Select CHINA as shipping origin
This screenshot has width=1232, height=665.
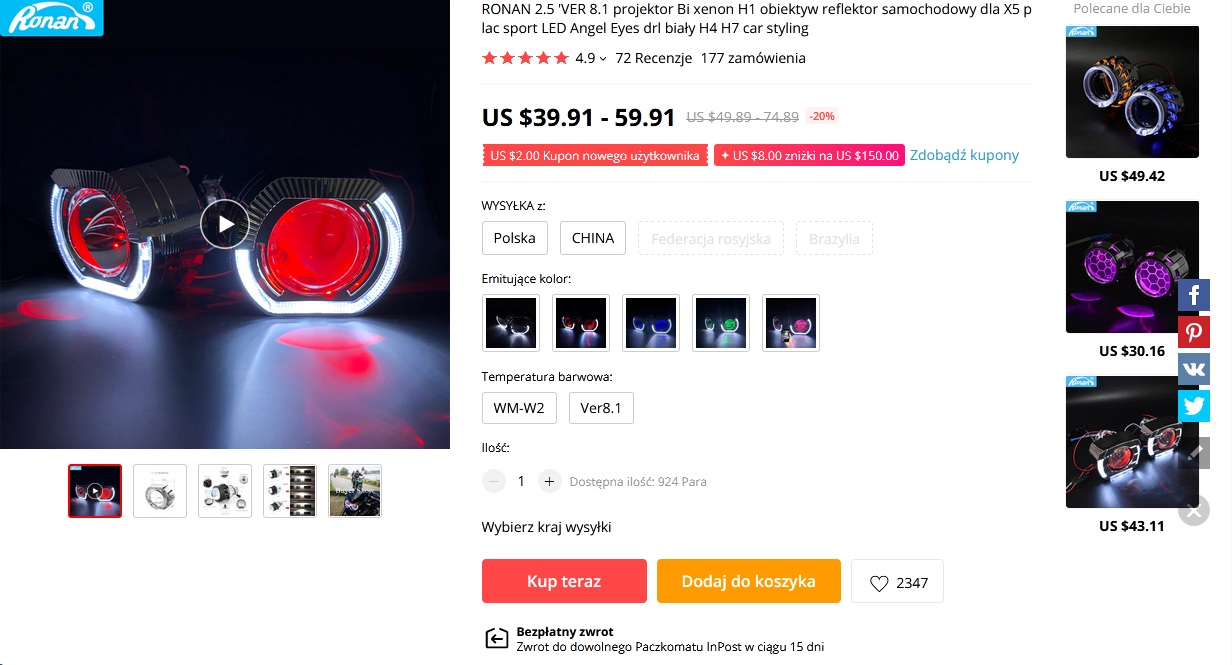coord(593,238)
